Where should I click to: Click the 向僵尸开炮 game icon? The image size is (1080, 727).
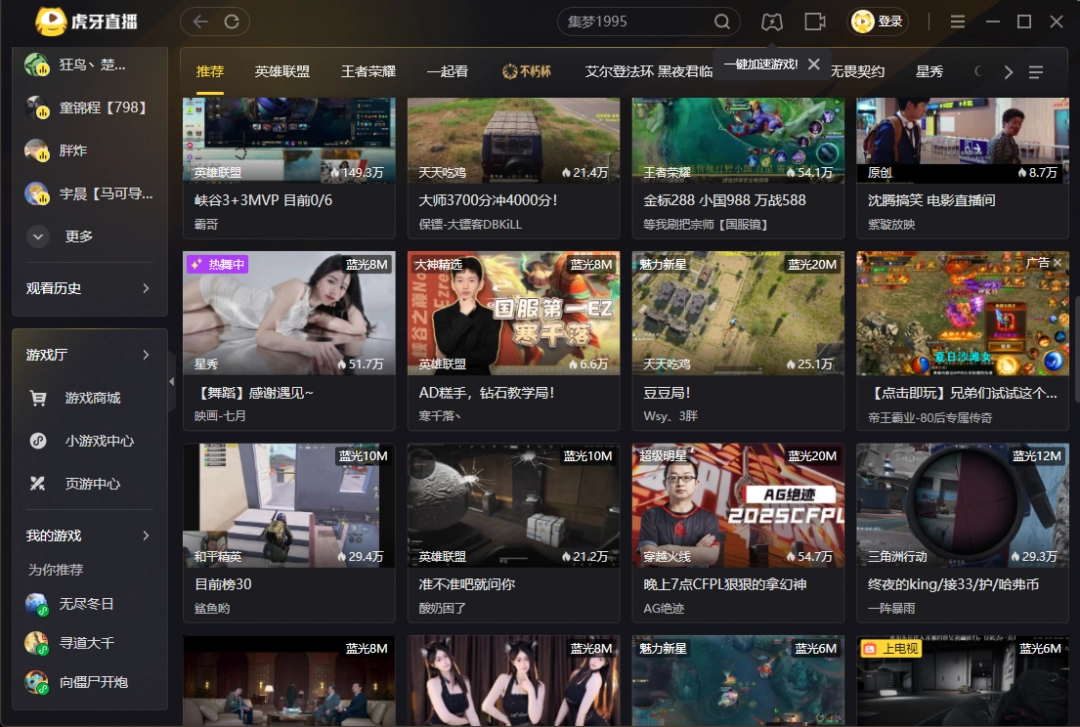[x=37, y=682]
